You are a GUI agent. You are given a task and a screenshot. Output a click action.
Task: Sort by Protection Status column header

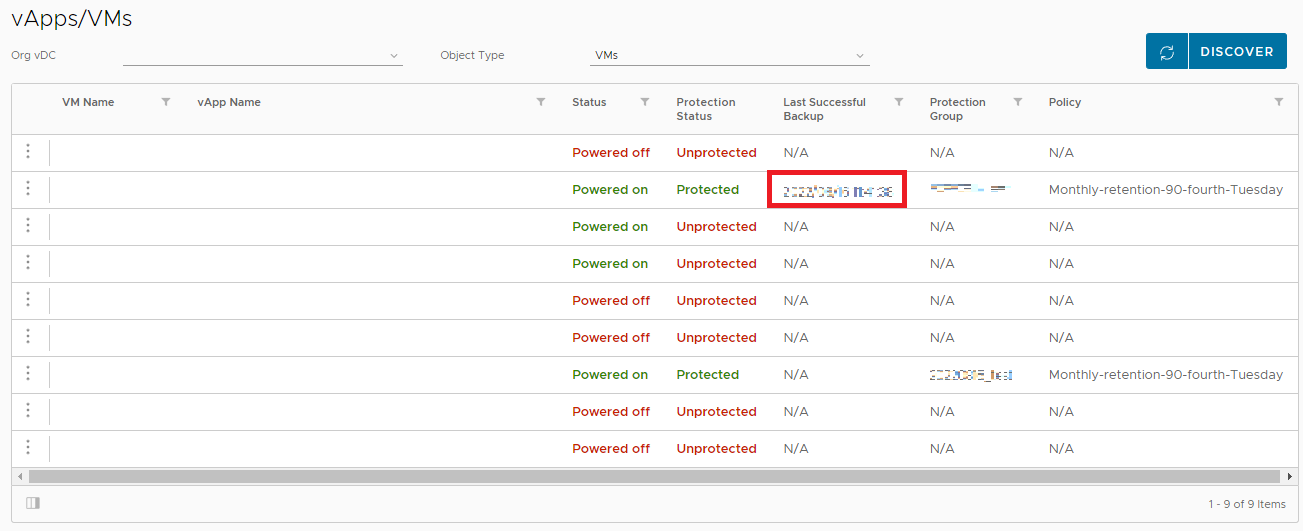pos(705,109)
